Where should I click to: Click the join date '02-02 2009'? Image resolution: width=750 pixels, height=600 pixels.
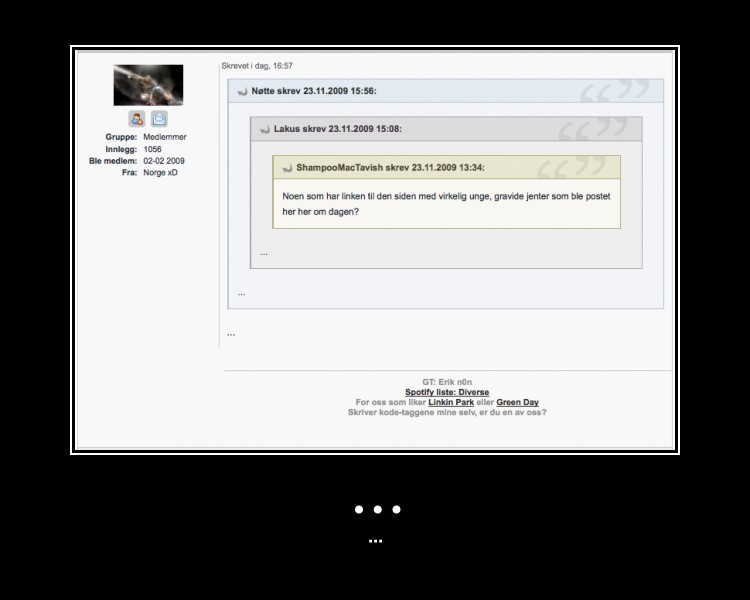pyautogui.click(x=164, y=161)
